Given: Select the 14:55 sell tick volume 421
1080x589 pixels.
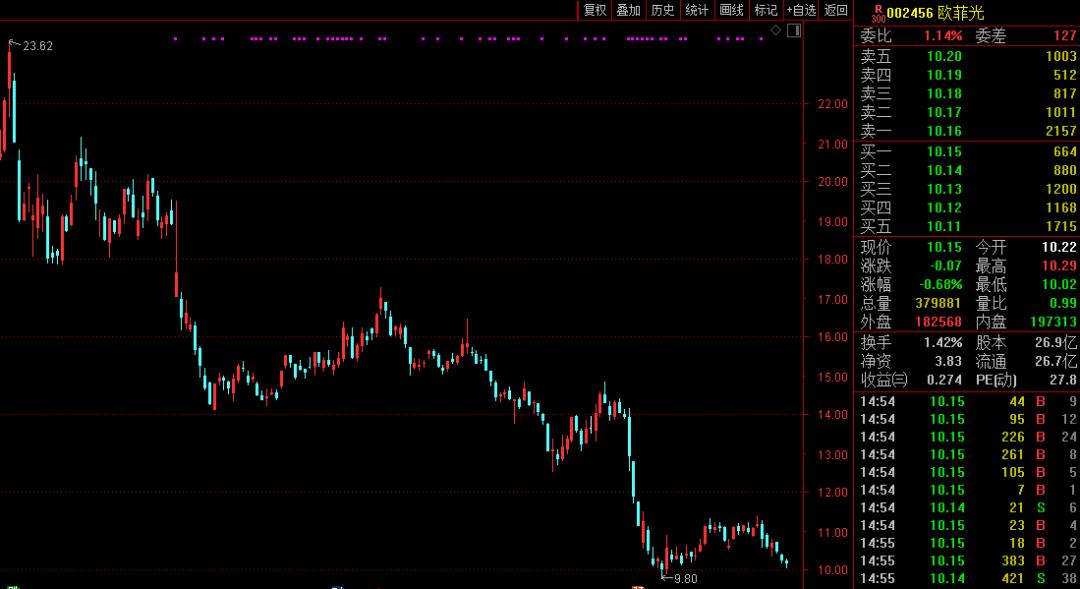Looking at the screenshot, I should click(x=968, y=579).
